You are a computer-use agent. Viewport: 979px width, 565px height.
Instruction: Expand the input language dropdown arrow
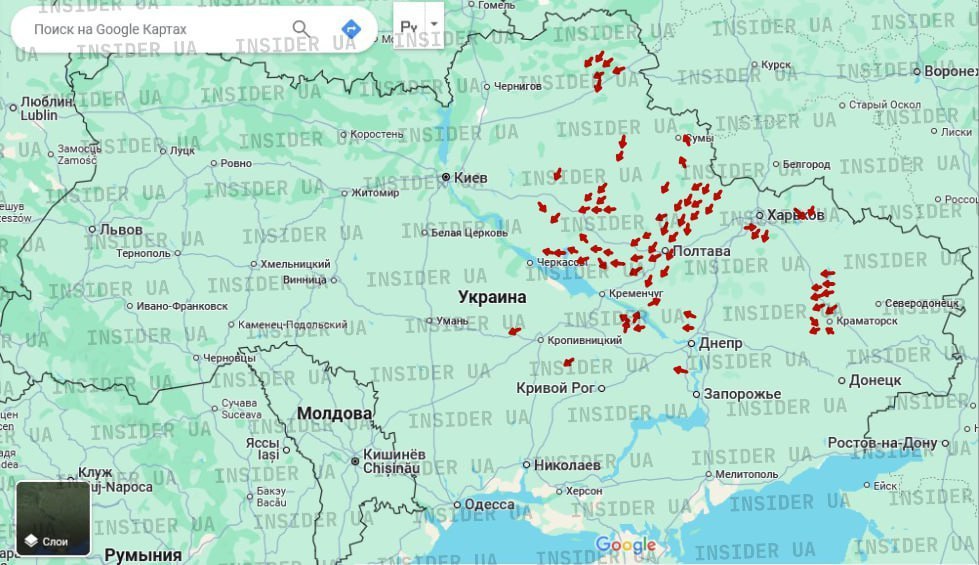click(434, 24)
